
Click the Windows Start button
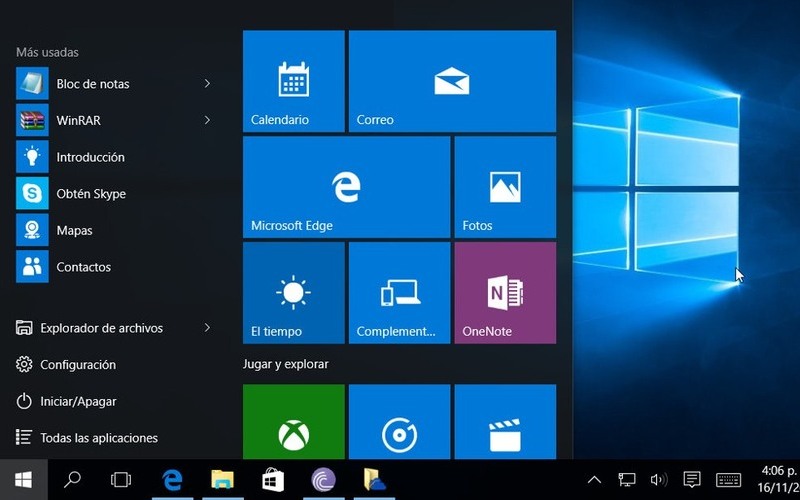(x=23, y=480)
